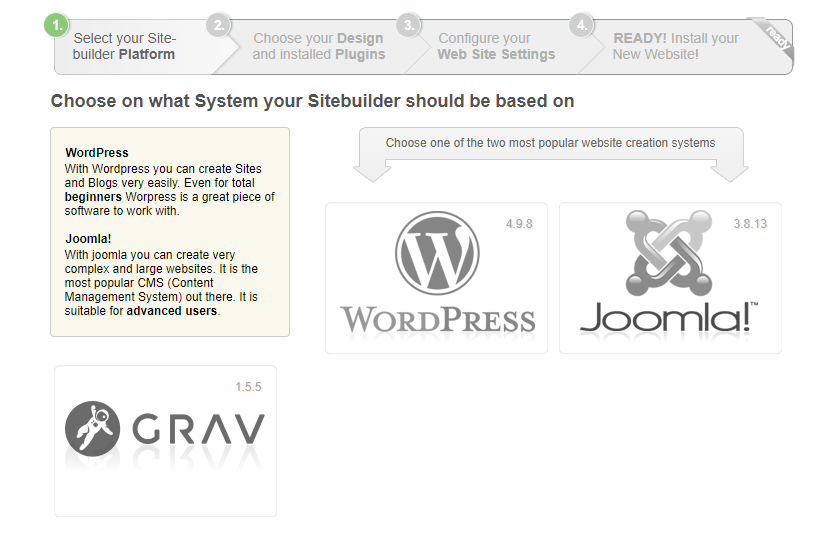823x544 pixels.
Task: Click the WordPress circular W logo
Action: (437, 254)
